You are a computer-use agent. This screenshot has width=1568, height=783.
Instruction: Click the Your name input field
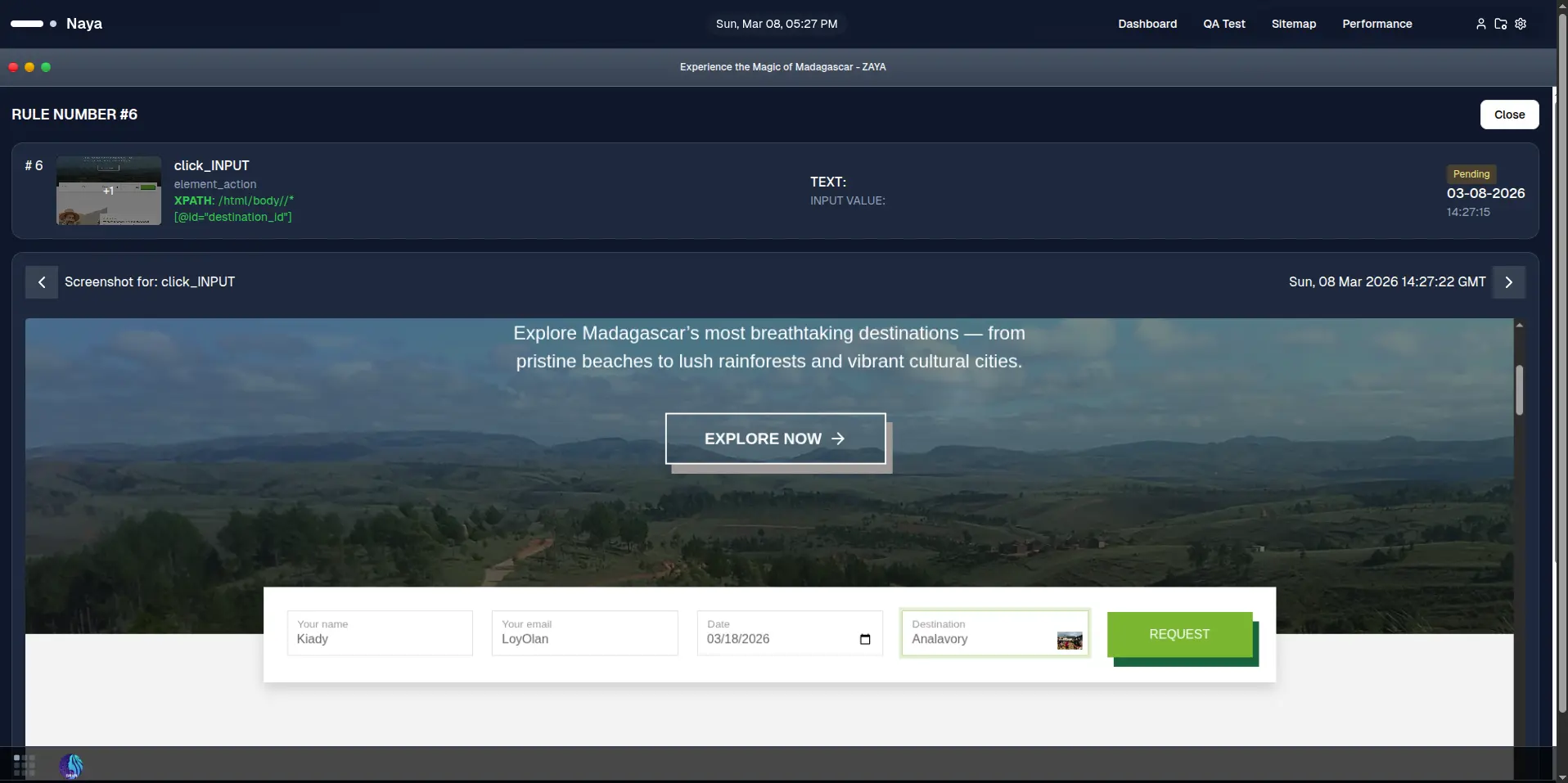pos(380,633)
